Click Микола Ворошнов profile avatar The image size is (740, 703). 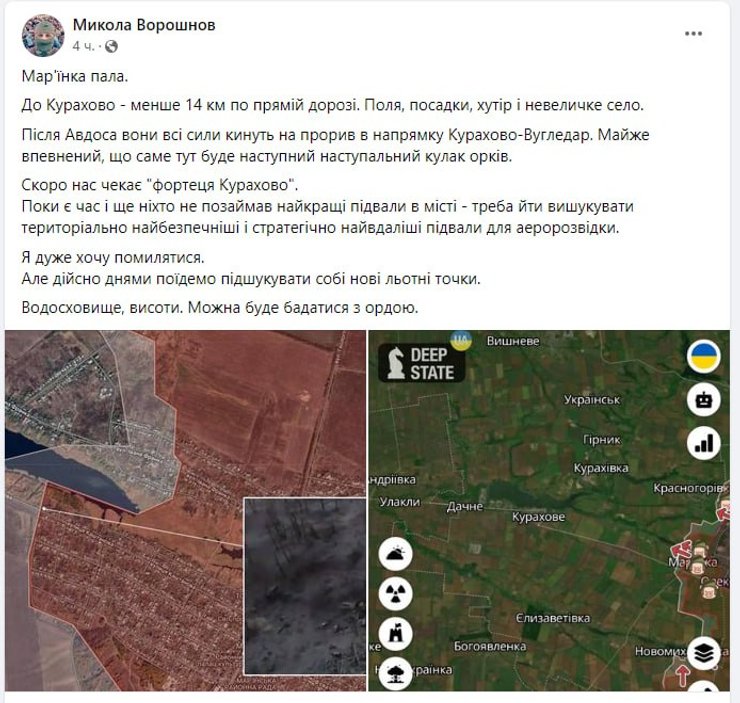coord(43,35)
